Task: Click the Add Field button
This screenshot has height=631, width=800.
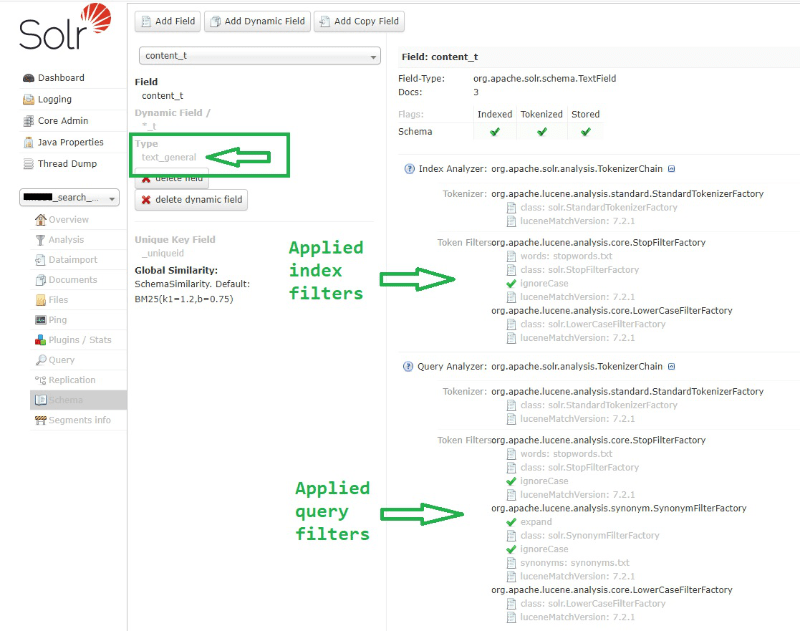Action: point(168,21)
